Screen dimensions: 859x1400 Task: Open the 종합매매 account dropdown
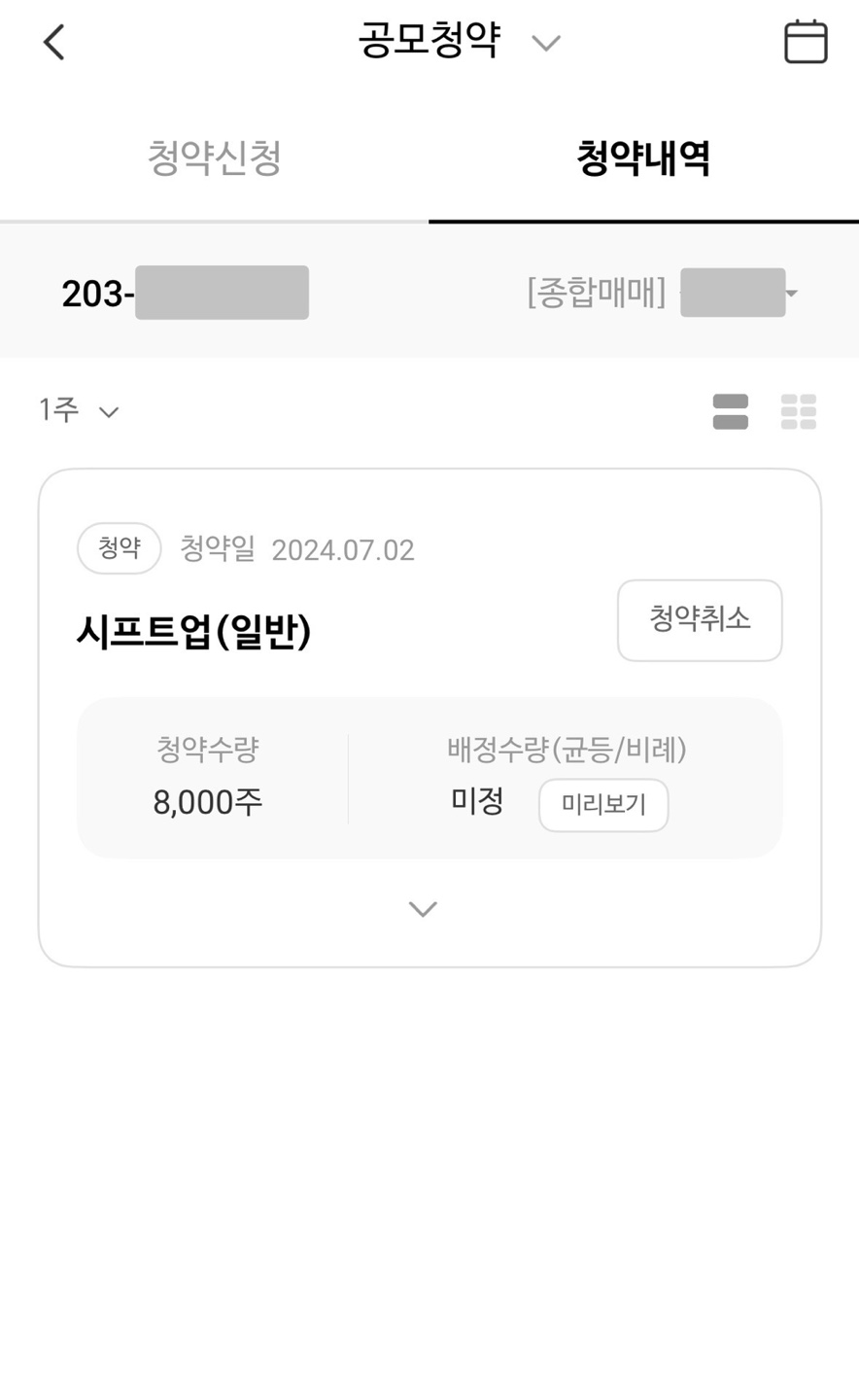[x=663, y=293]
